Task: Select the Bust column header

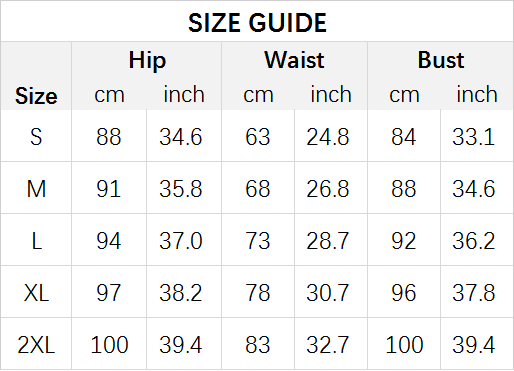Action: [441, 60]
